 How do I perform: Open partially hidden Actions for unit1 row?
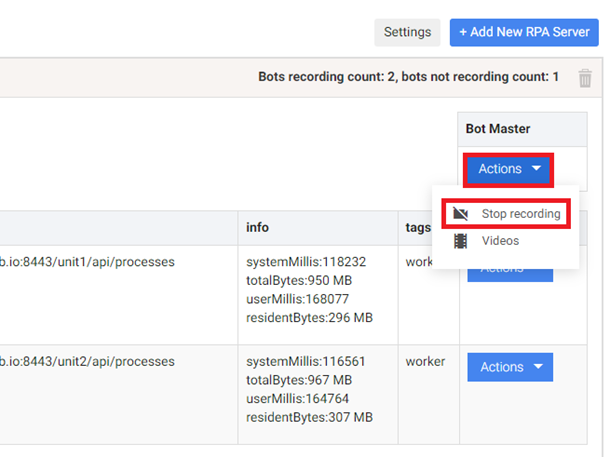pyautogui.click(x=510, y=275)
